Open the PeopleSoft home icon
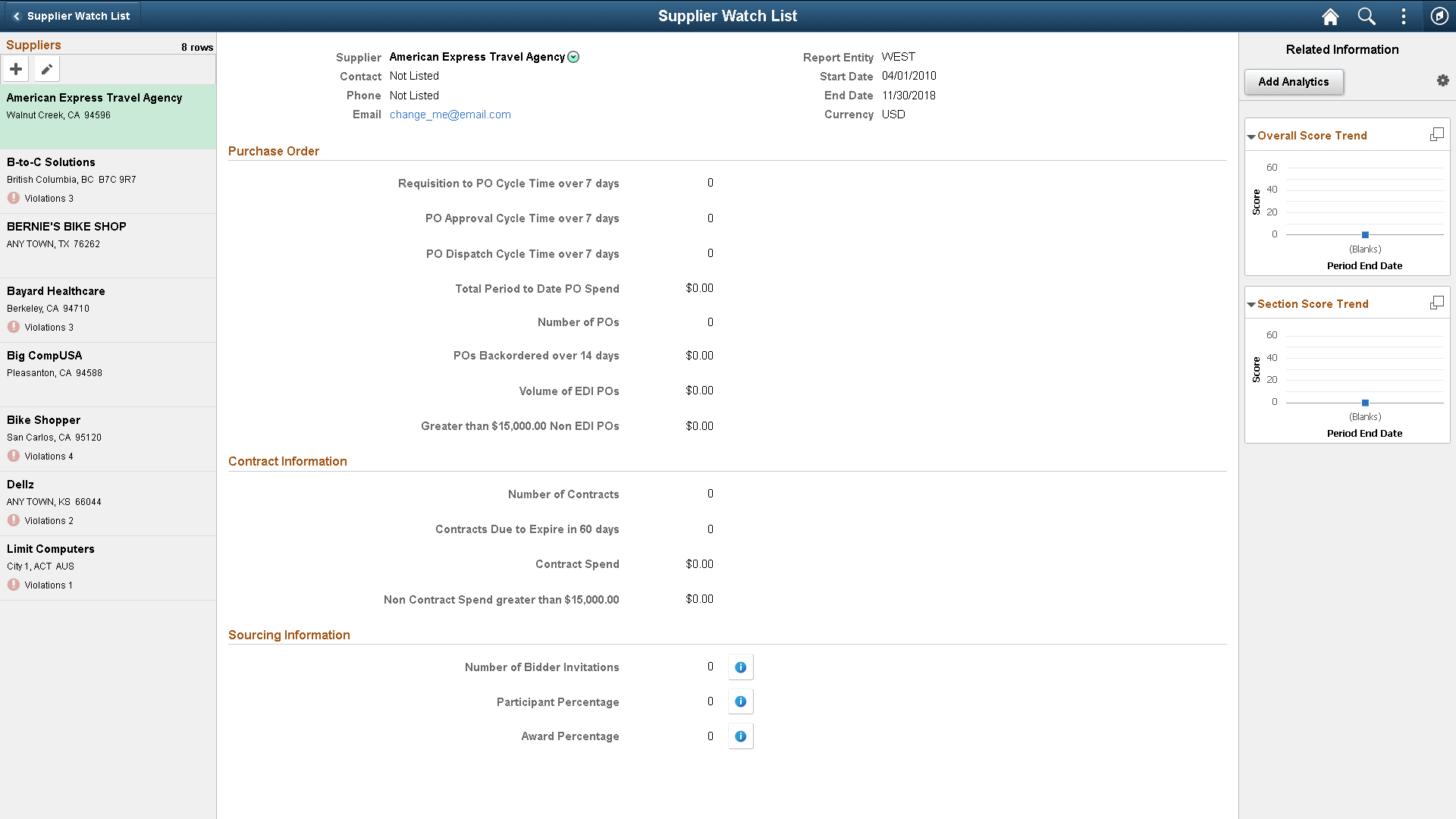 coord(1329,16)
